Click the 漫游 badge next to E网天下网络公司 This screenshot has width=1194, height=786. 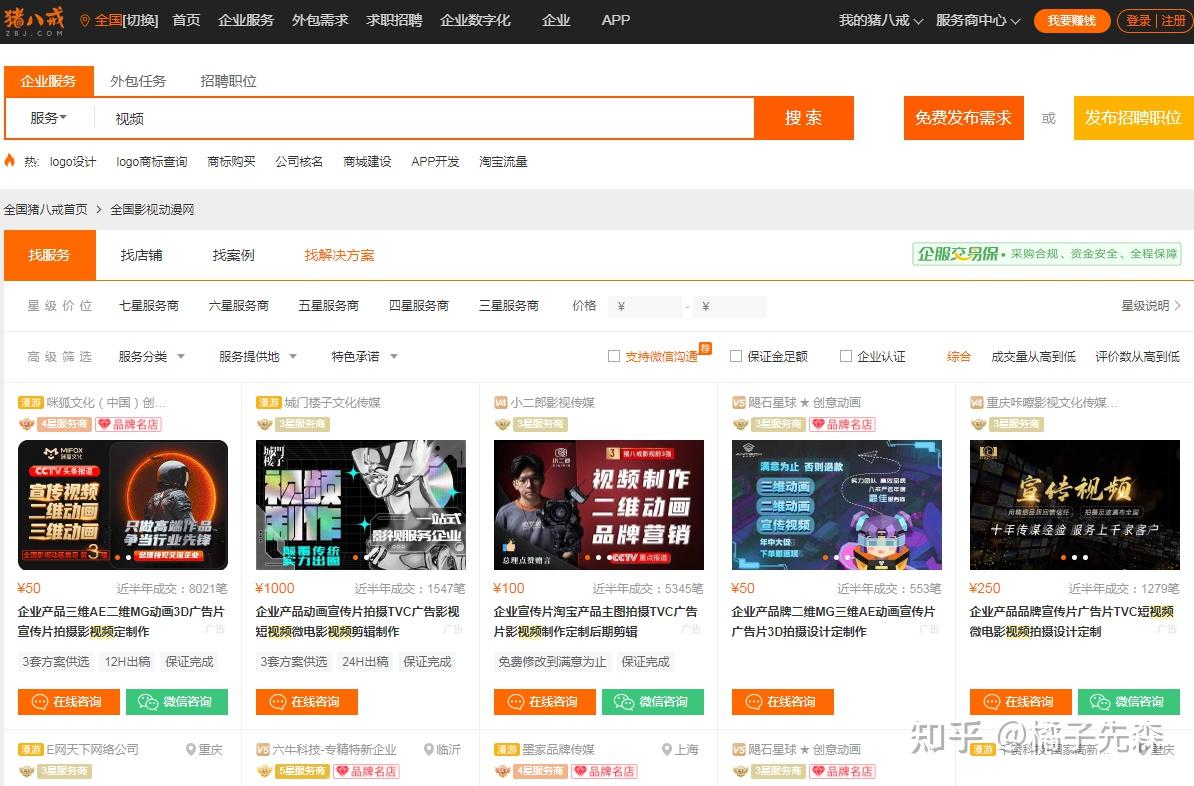tap(30, 749)
